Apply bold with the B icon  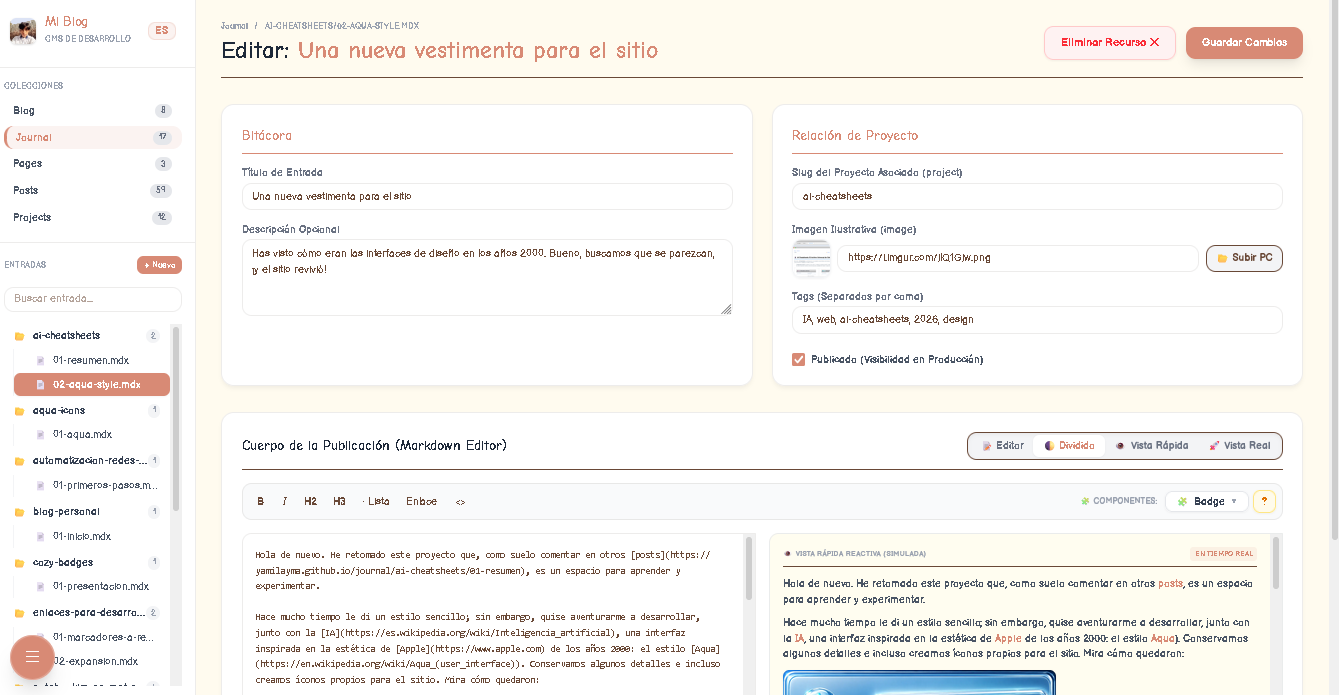[261, 502]
